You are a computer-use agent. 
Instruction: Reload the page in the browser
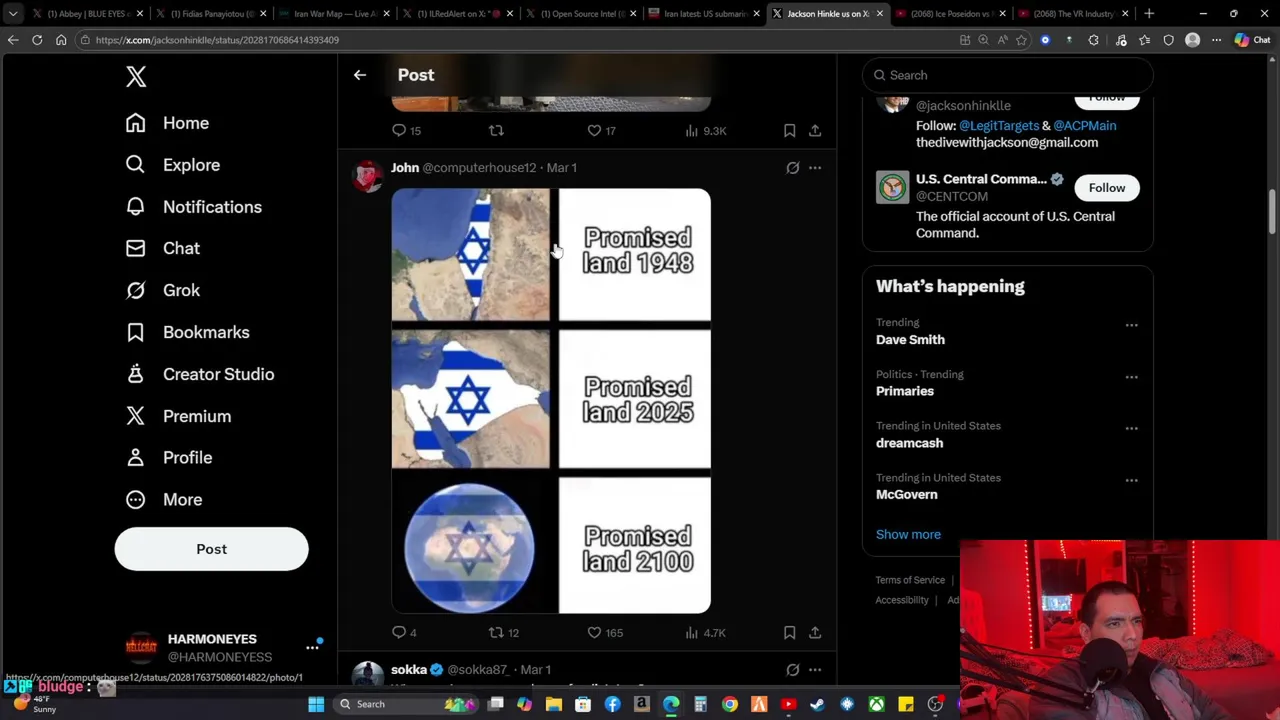37,40
